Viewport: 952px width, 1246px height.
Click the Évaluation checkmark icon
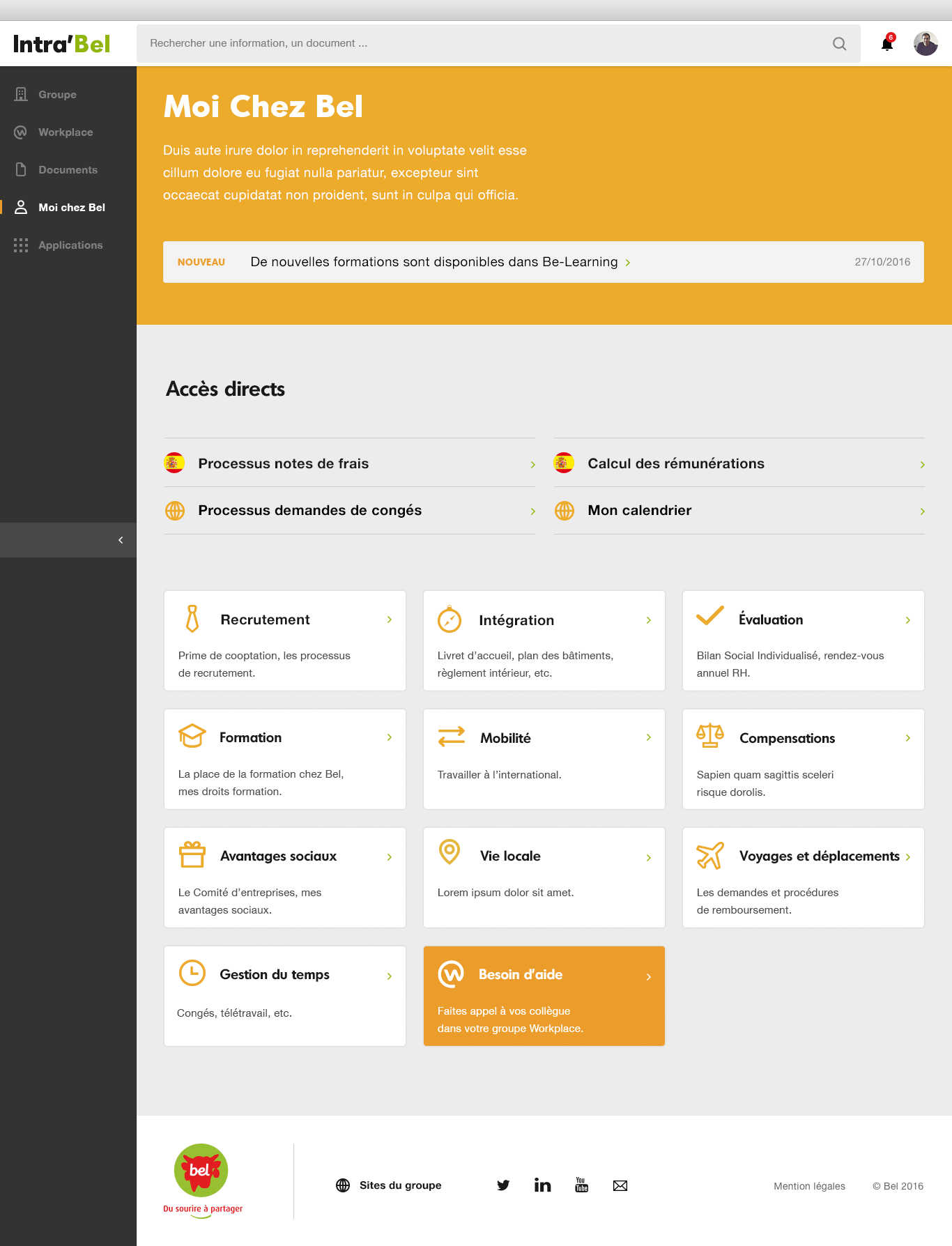(710, 616)
